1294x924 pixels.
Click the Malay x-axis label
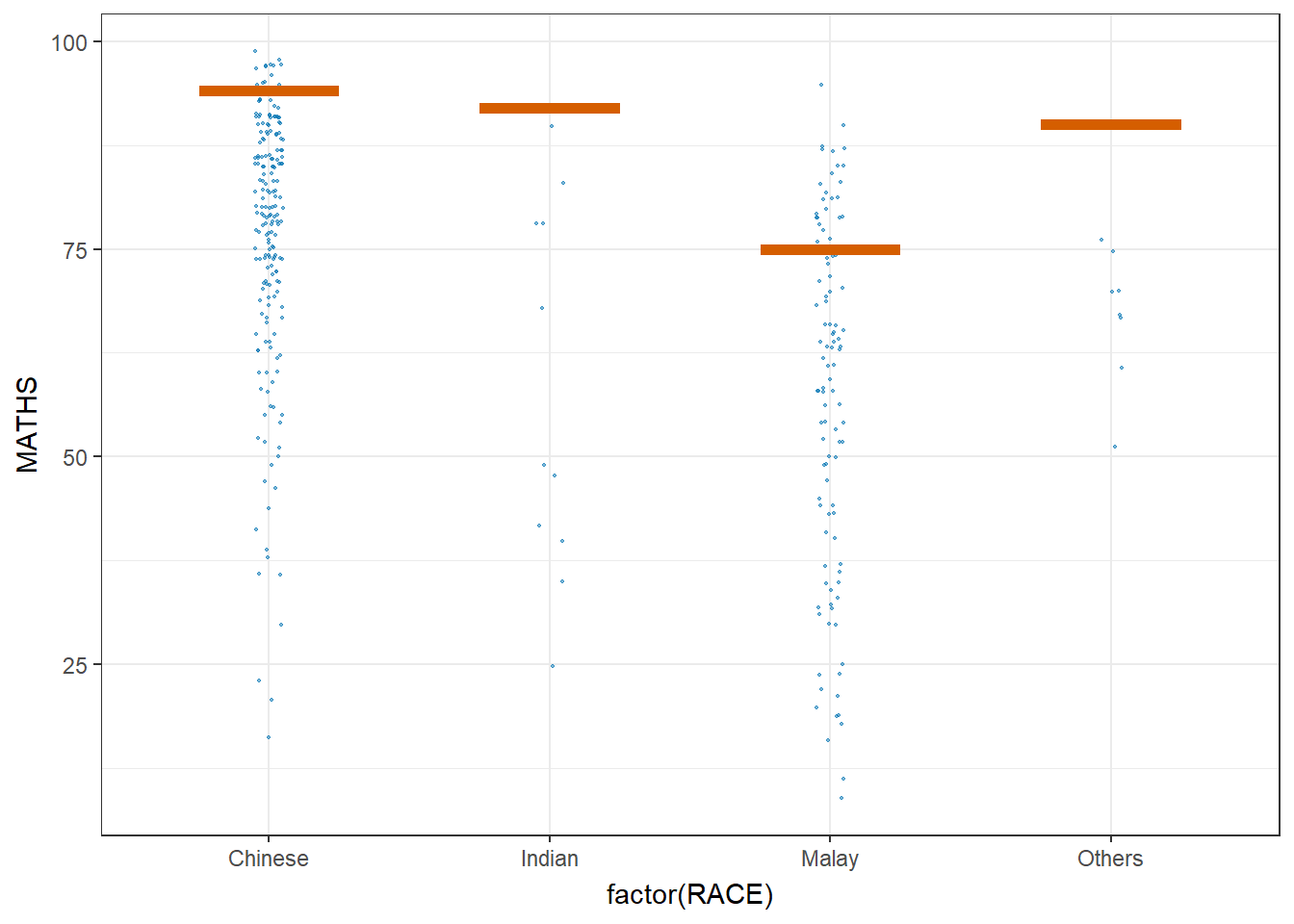830,859
